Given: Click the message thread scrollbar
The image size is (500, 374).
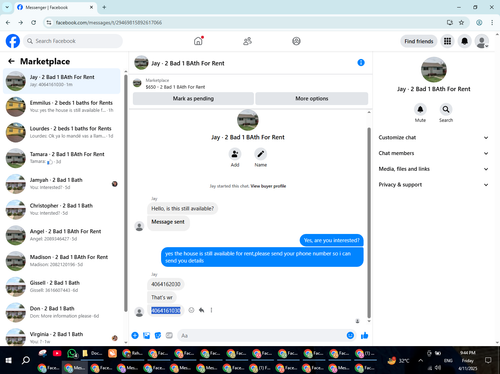Looking at the screenshot, I should [369, 222].
